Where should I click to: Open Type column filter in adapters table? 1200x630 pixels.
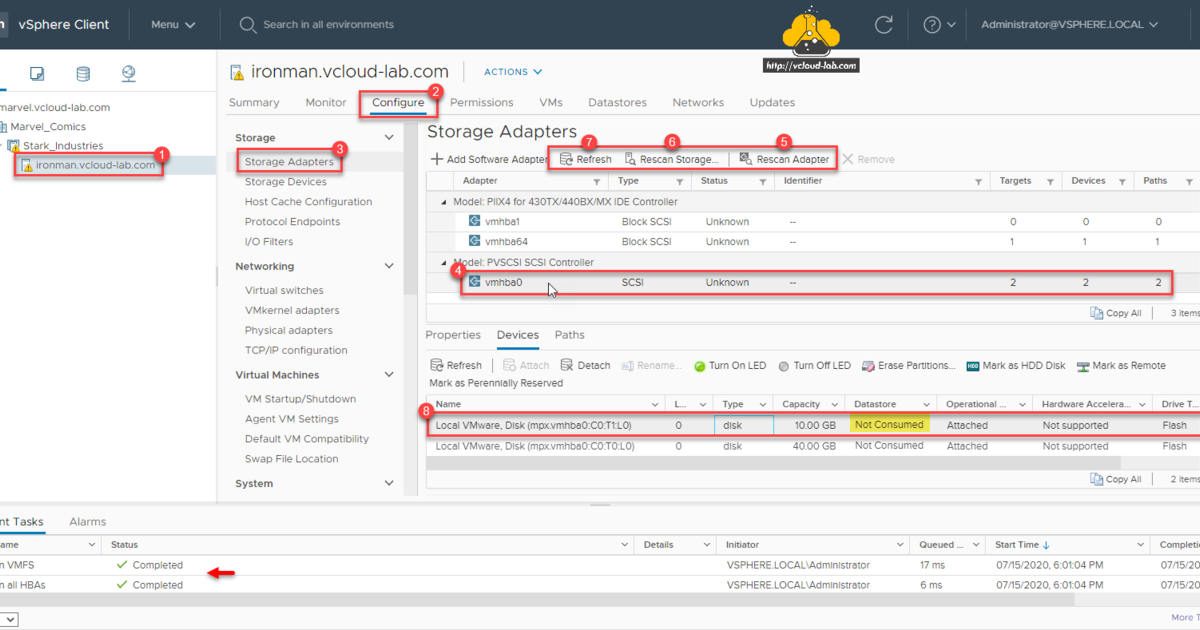coord(680,182)
